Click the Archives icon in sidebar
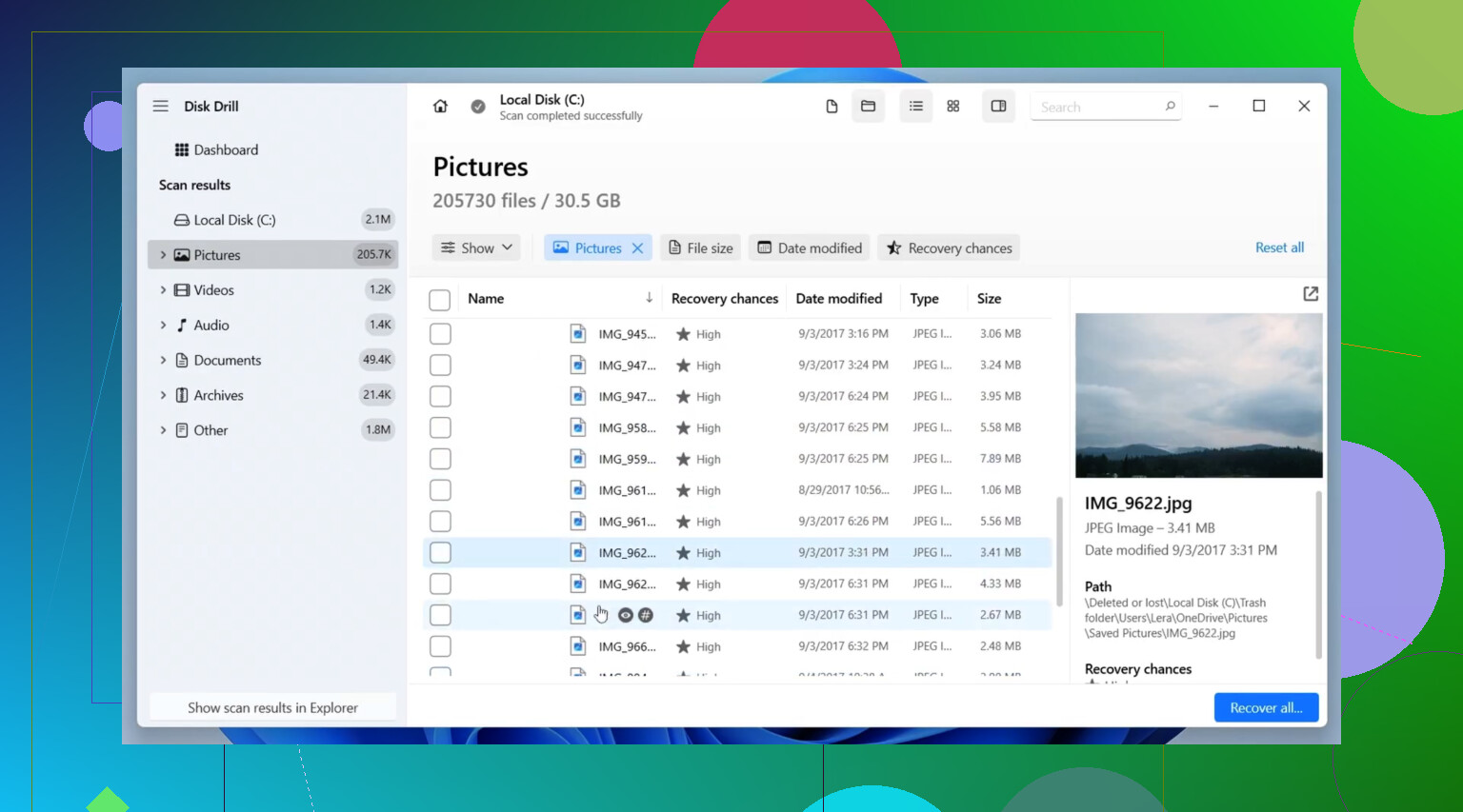The image size is (1463, 812). pos(182,395)
